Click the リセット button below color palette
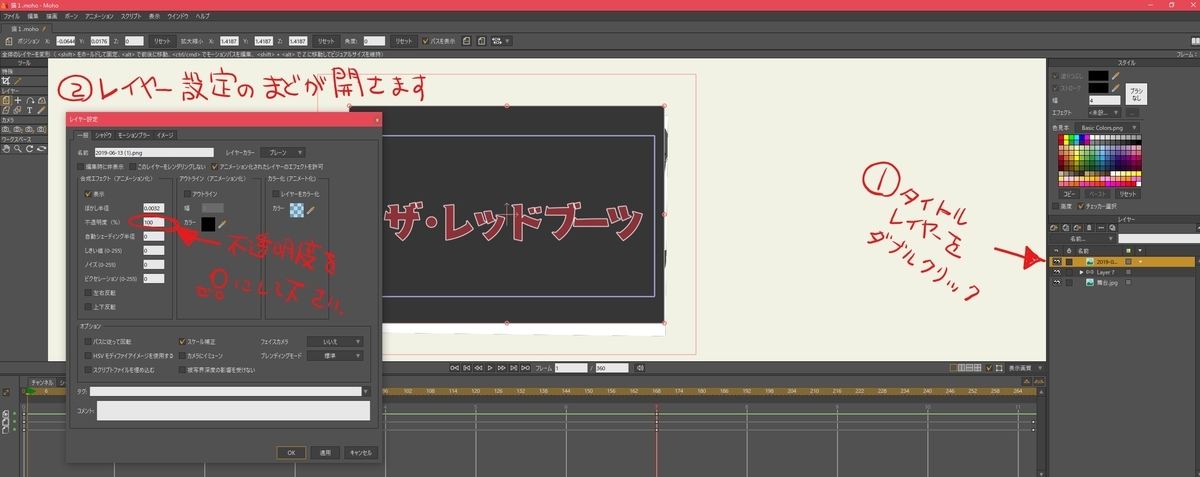The height and width of the screenshot is (477, 1200). pos(1128,194)
